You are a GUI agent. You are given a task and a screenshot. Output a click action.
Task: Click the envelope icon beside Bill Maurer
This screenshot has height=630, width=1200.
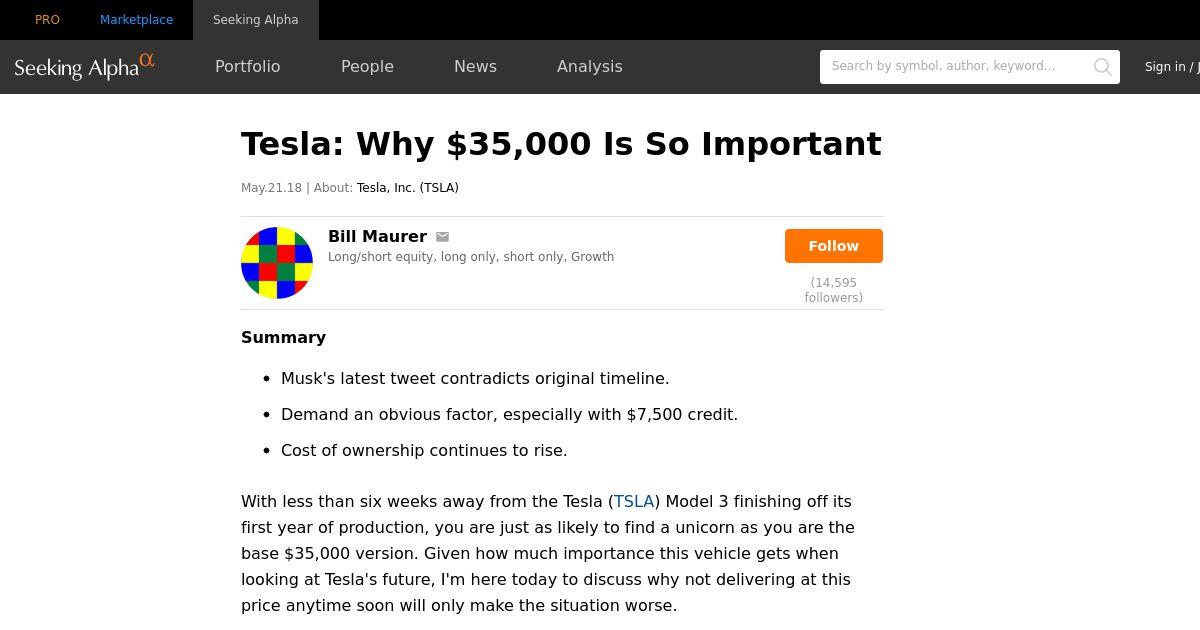(x=442, y=237)
